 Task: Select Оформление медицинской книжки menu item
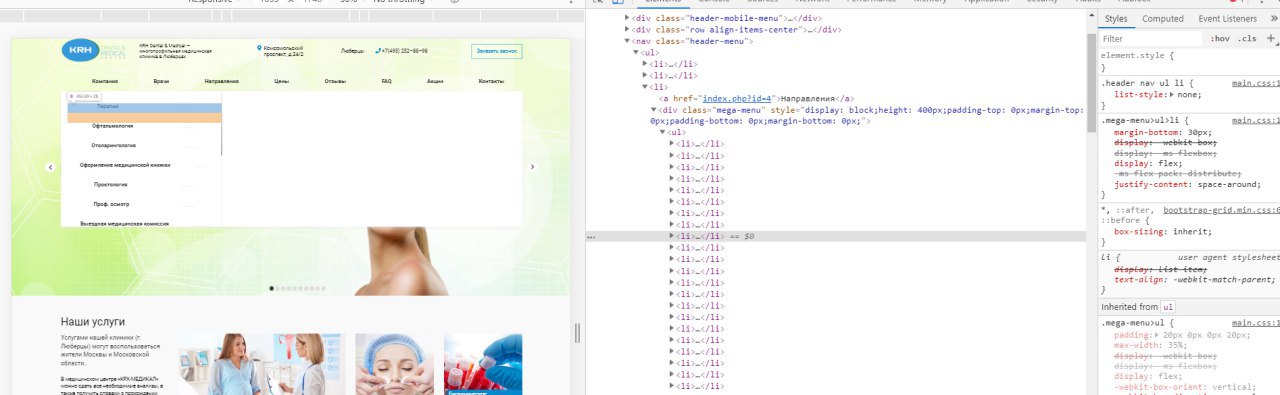[x=125, y=165]
